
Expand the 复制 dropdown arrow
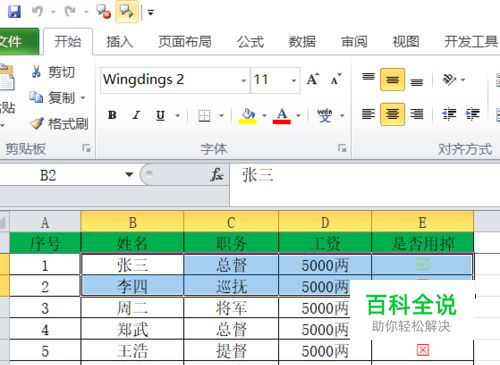[83, 98]
